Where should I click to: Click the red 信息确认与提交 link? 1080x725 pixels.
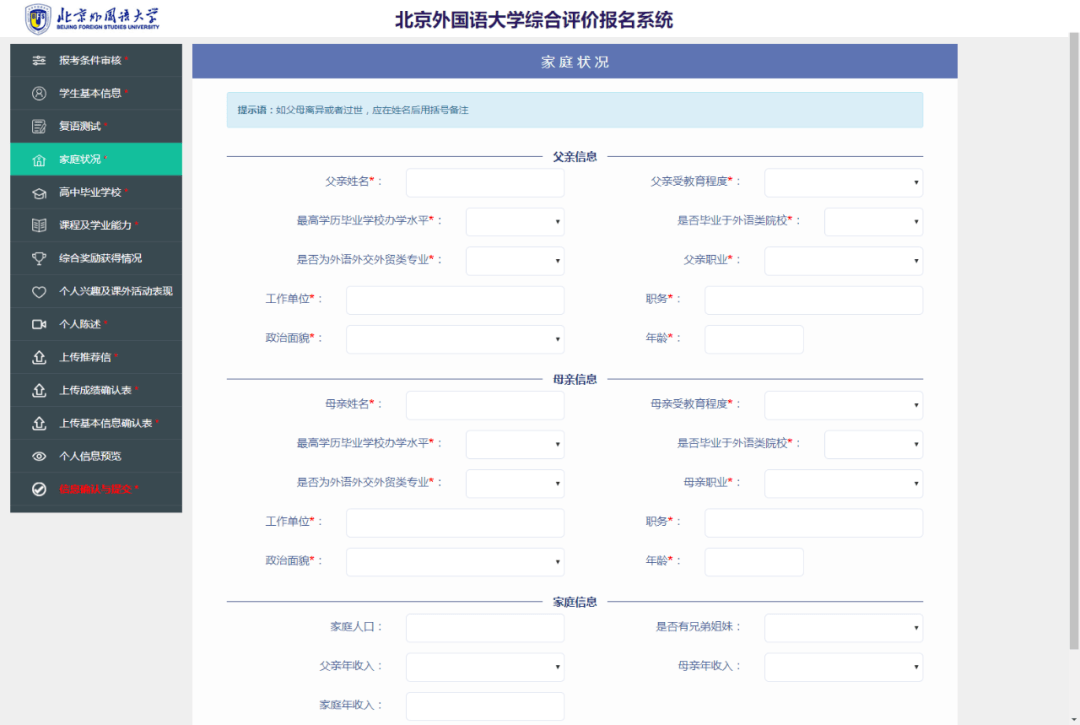point(97,489)
